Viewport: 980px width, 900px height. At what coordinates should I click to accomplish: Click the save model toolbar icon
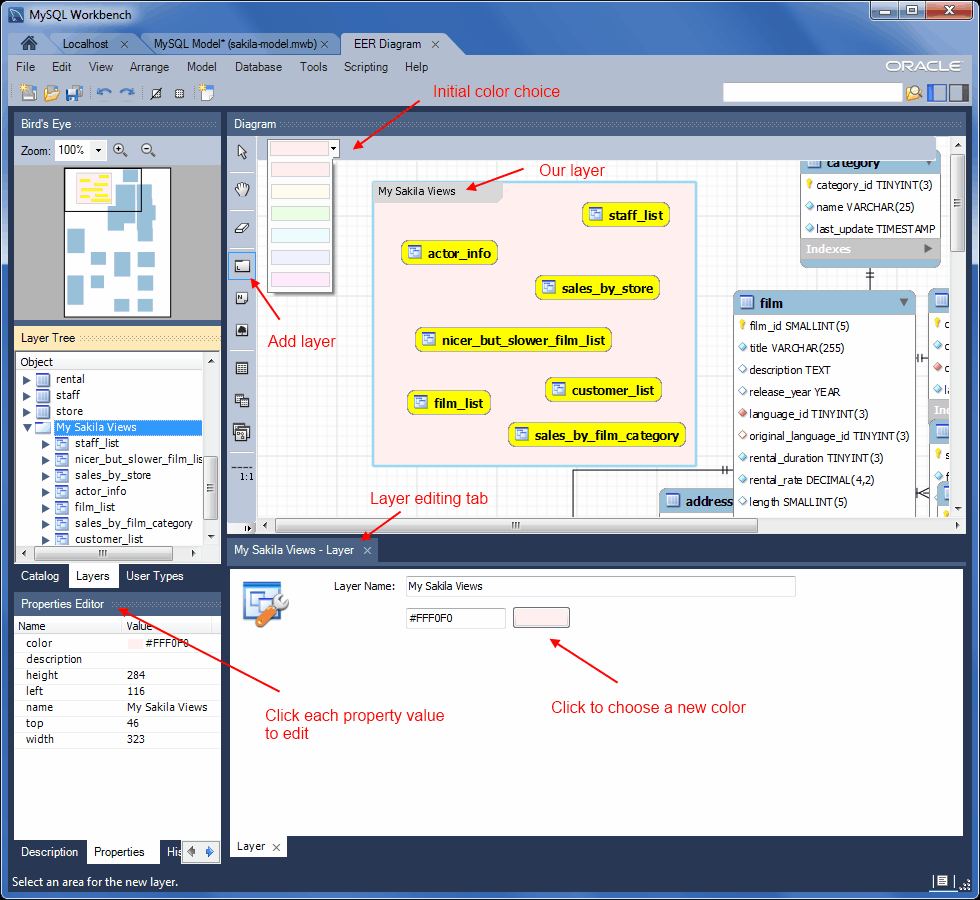(74, 93)
